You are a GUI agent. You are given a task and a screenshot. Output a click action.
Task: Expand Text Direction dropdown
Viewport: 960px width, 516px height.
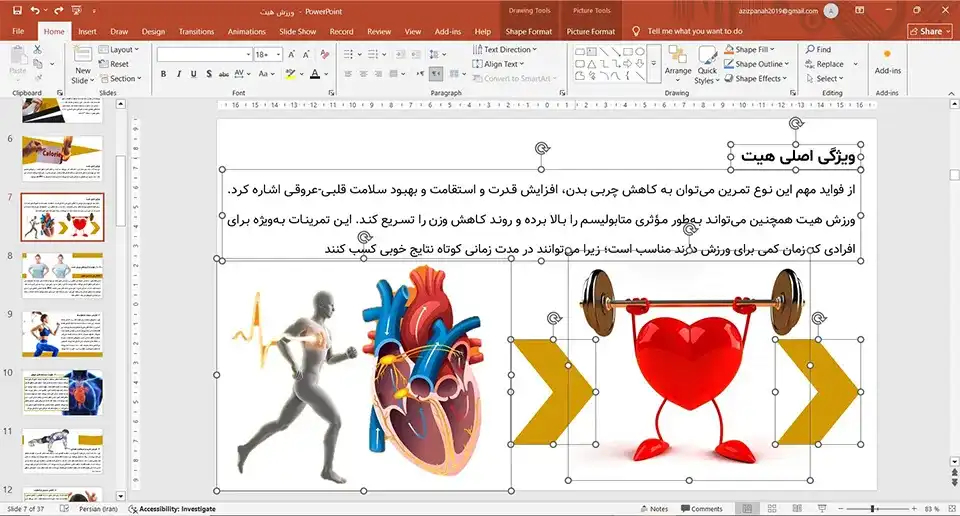click(504, 49)
